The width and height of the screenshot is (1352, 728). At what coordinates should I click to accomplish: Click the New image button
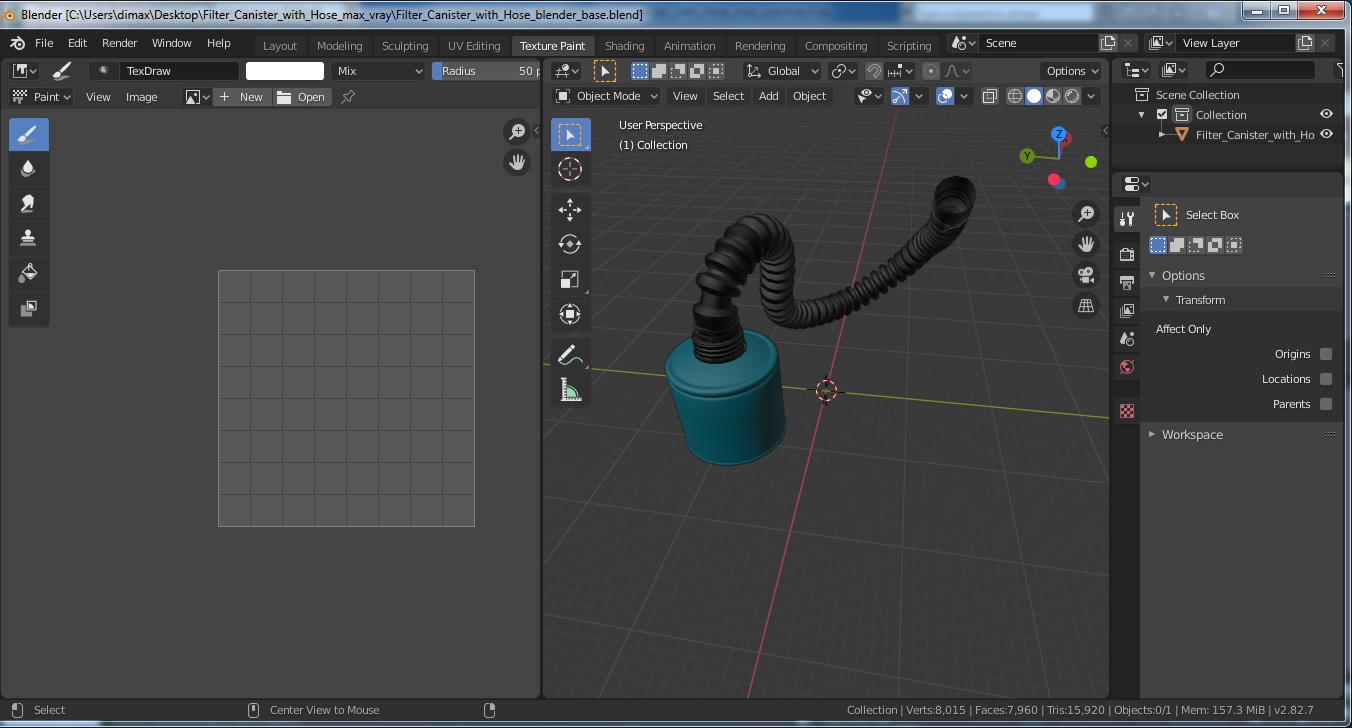(x=242, y=97)
